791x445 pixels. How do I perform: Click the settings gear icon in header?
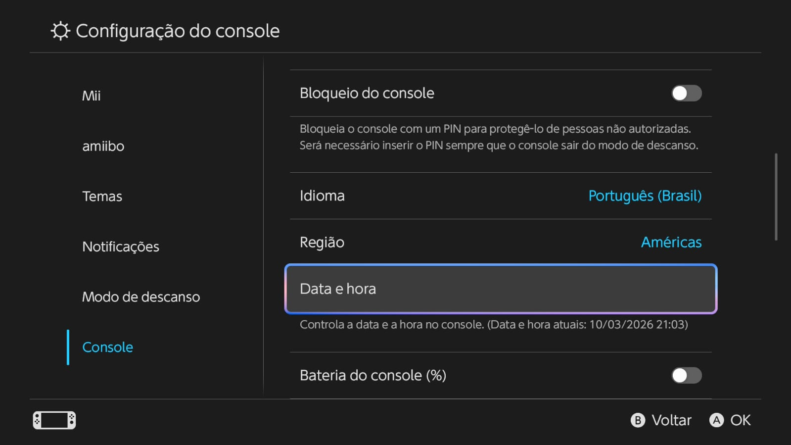point(61,31)
